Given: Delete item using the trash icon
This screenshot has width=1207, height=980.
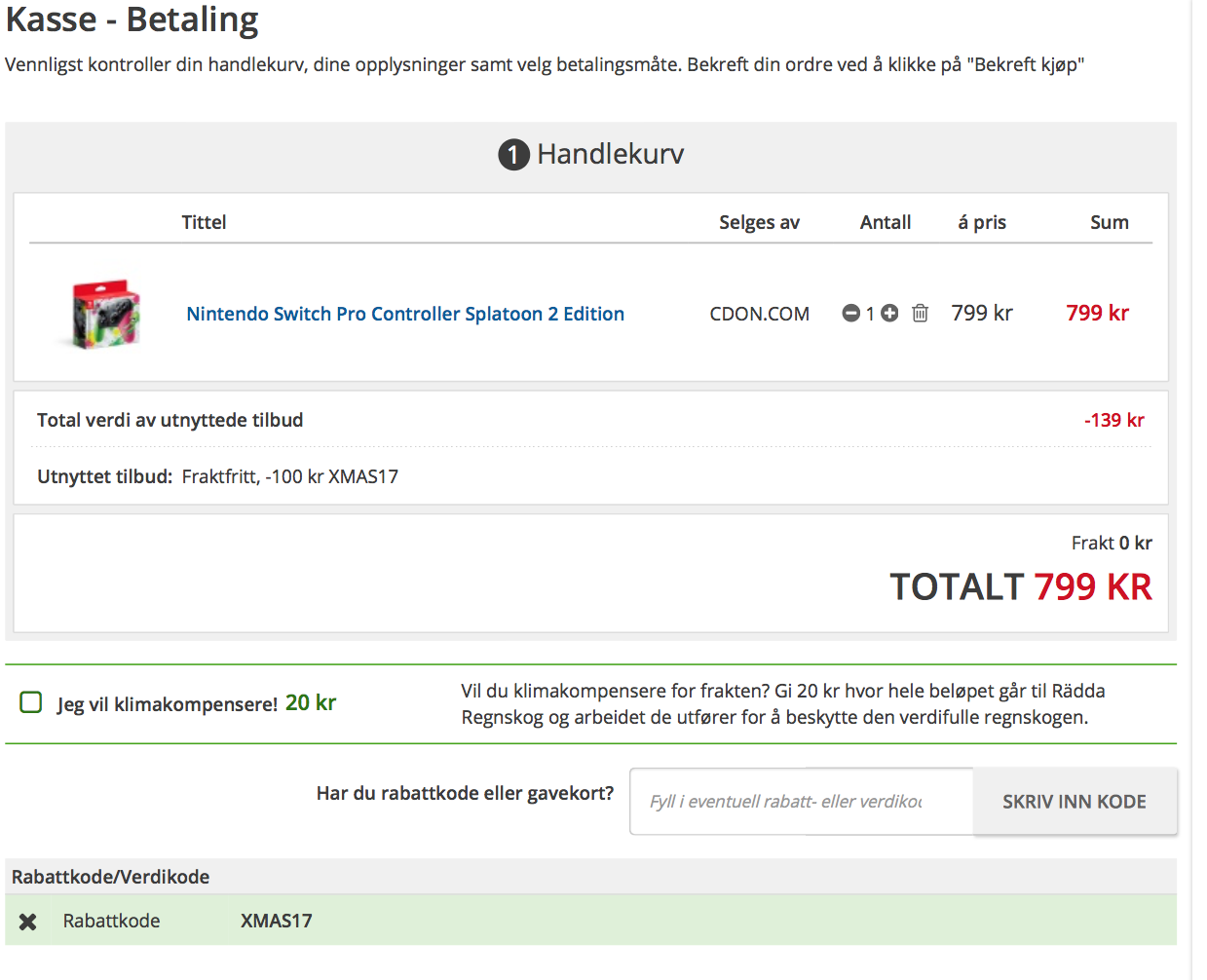Looking at the screenshot, I should coord(920,314).
